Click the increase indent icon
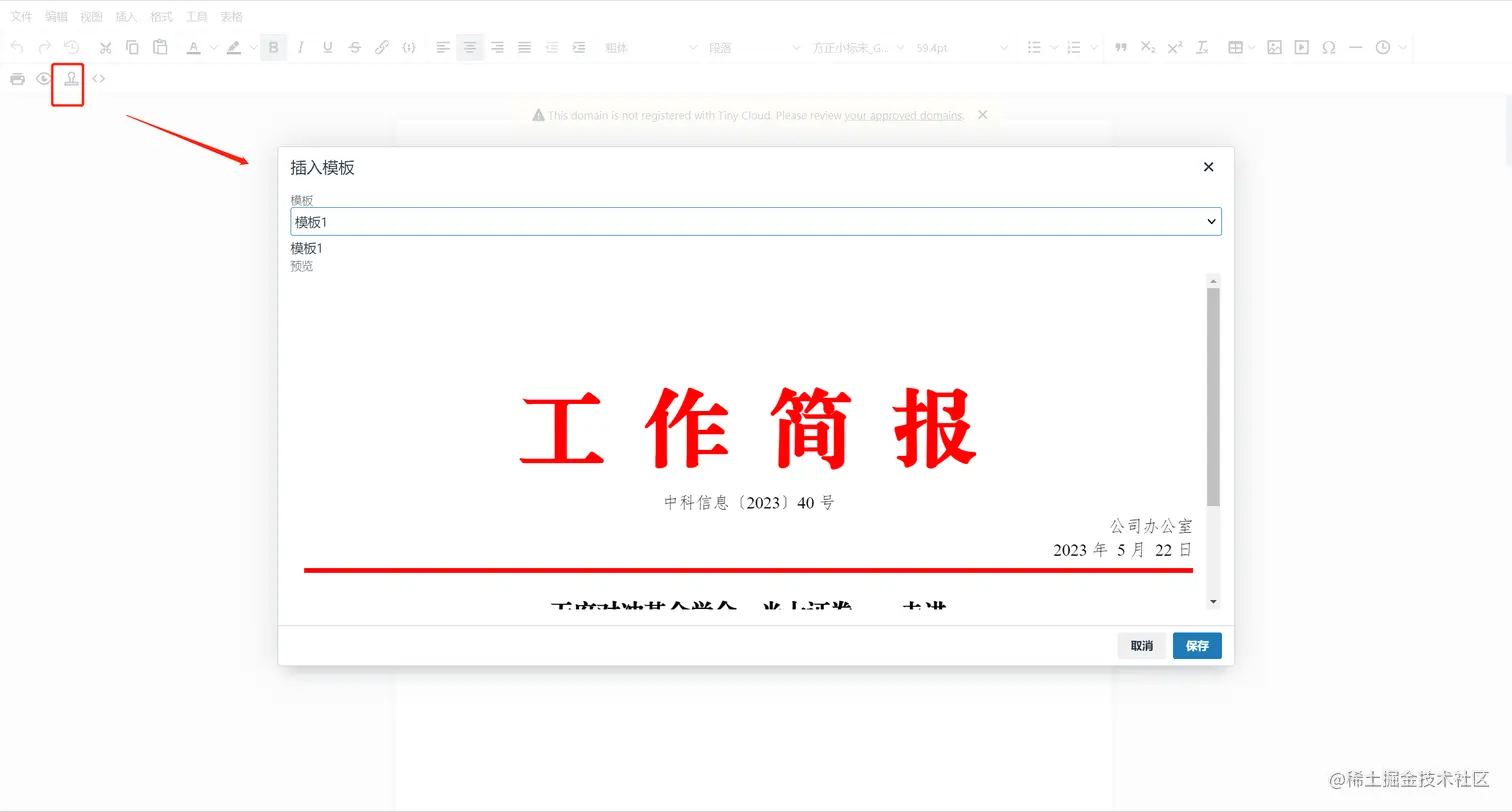The height and width of the screenshot is (812, 1512). coord(579,47)
